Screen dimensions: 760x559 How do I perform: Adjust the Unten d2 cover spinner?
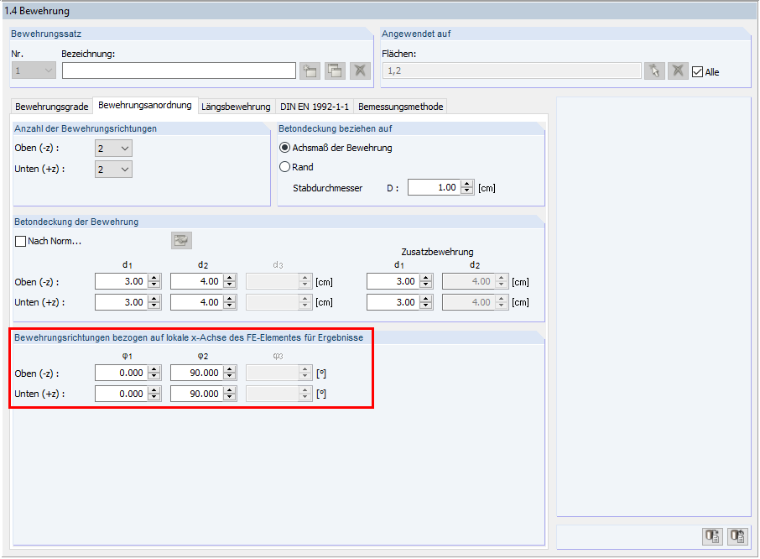pyautogui.click(x=230, y=303)
